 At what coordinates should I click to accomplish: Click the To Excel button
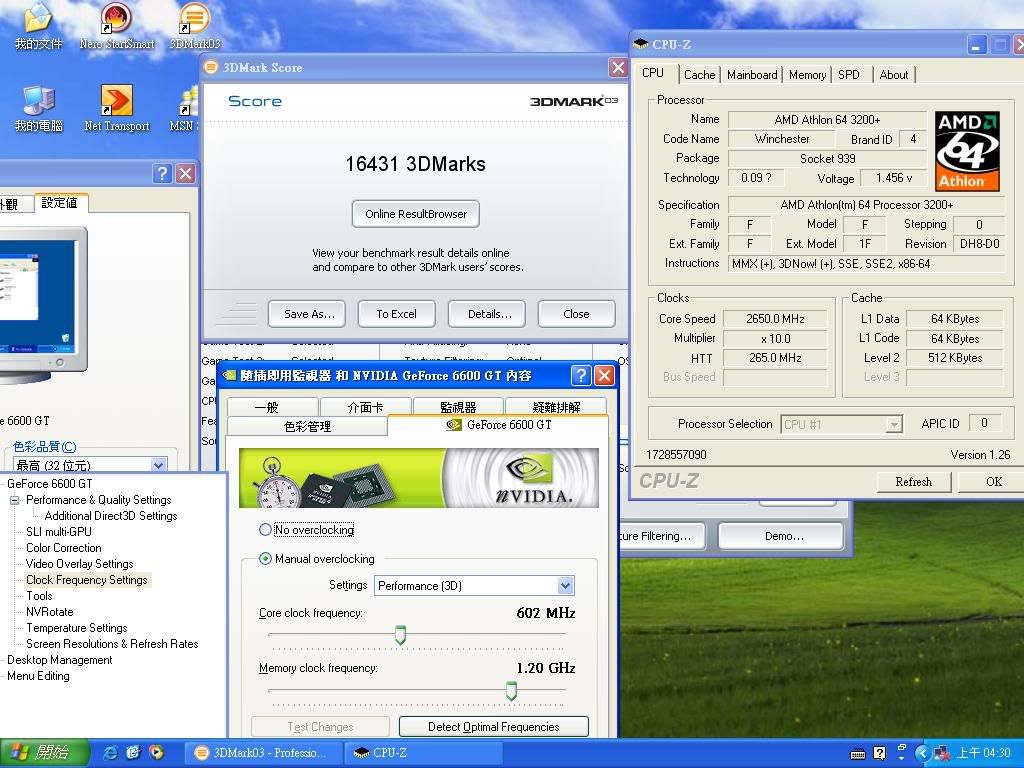pyautogui.click(x=396, y=314)
